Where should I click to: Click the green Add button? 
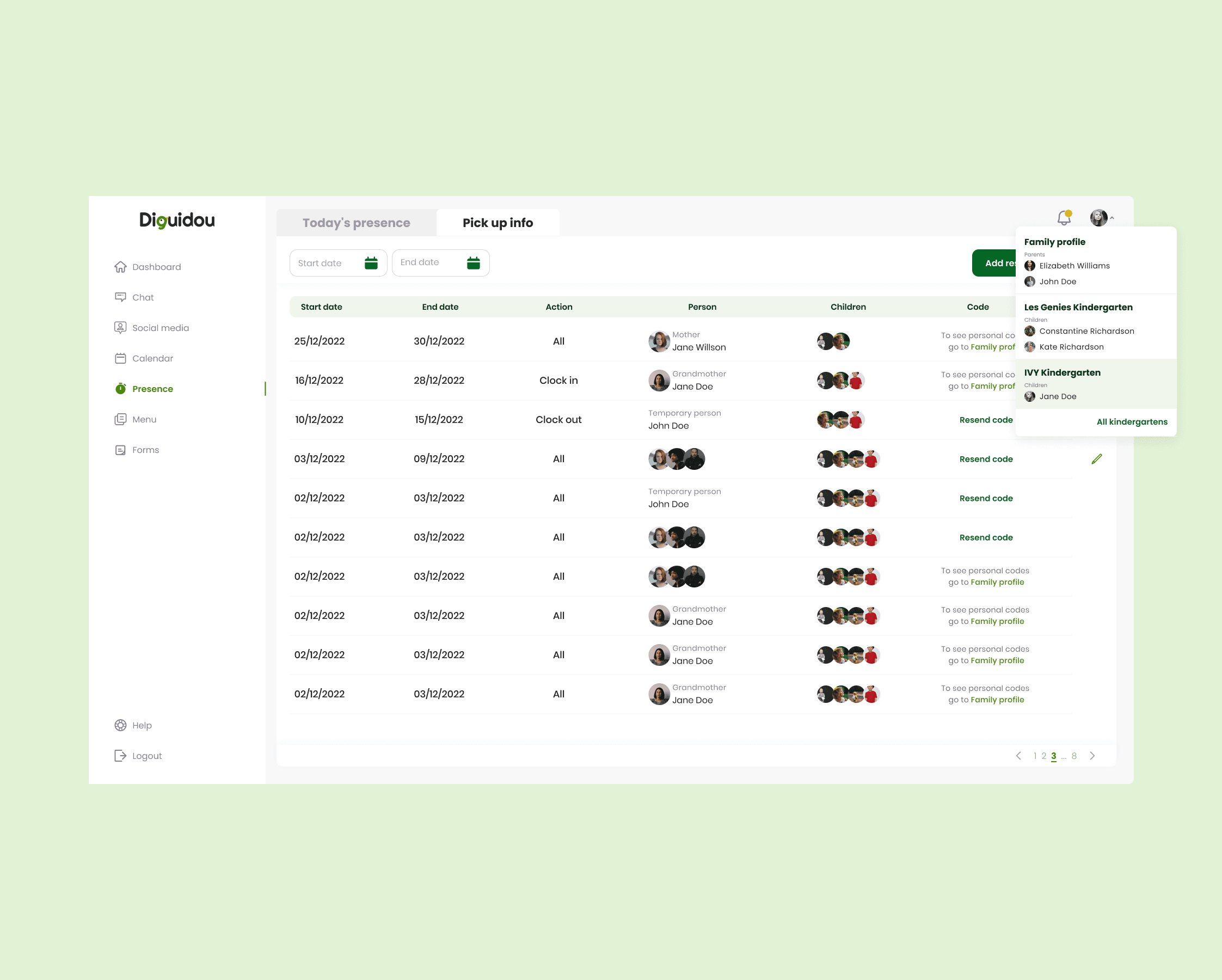[994, 263]
